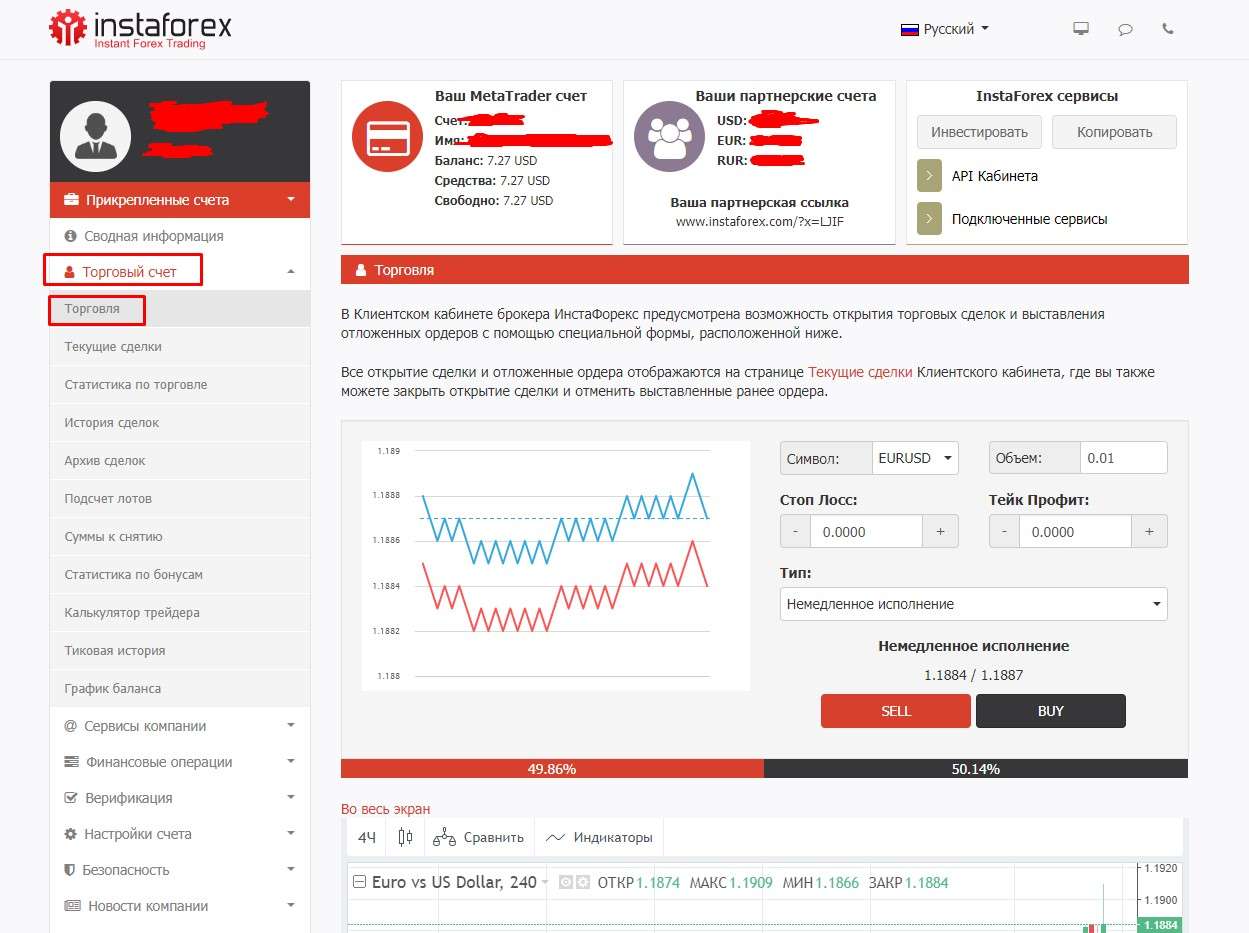Screen dimensions: 1249x933
Task: Click the partner accounts group icon
Action: click(x=669, y=137)
